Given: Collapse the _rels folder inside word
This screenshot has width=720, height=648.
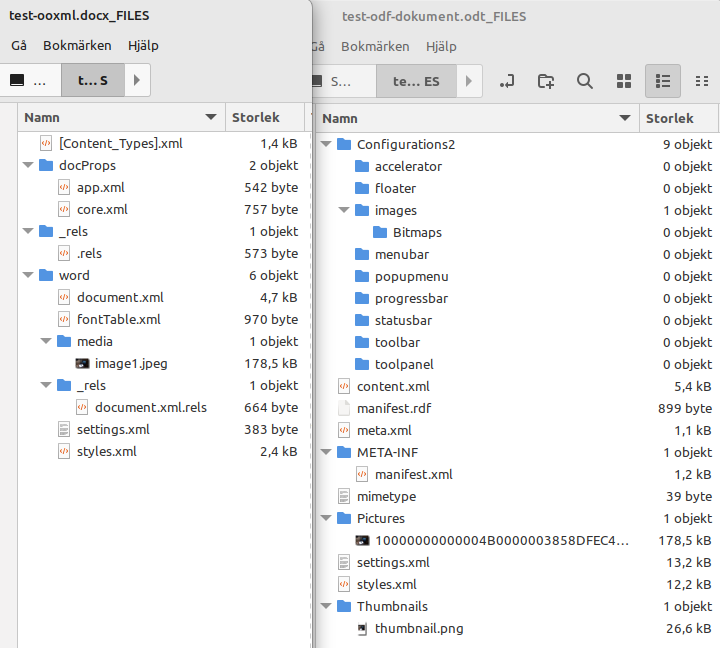Looking at the screenshot, I should click(46, 385).
